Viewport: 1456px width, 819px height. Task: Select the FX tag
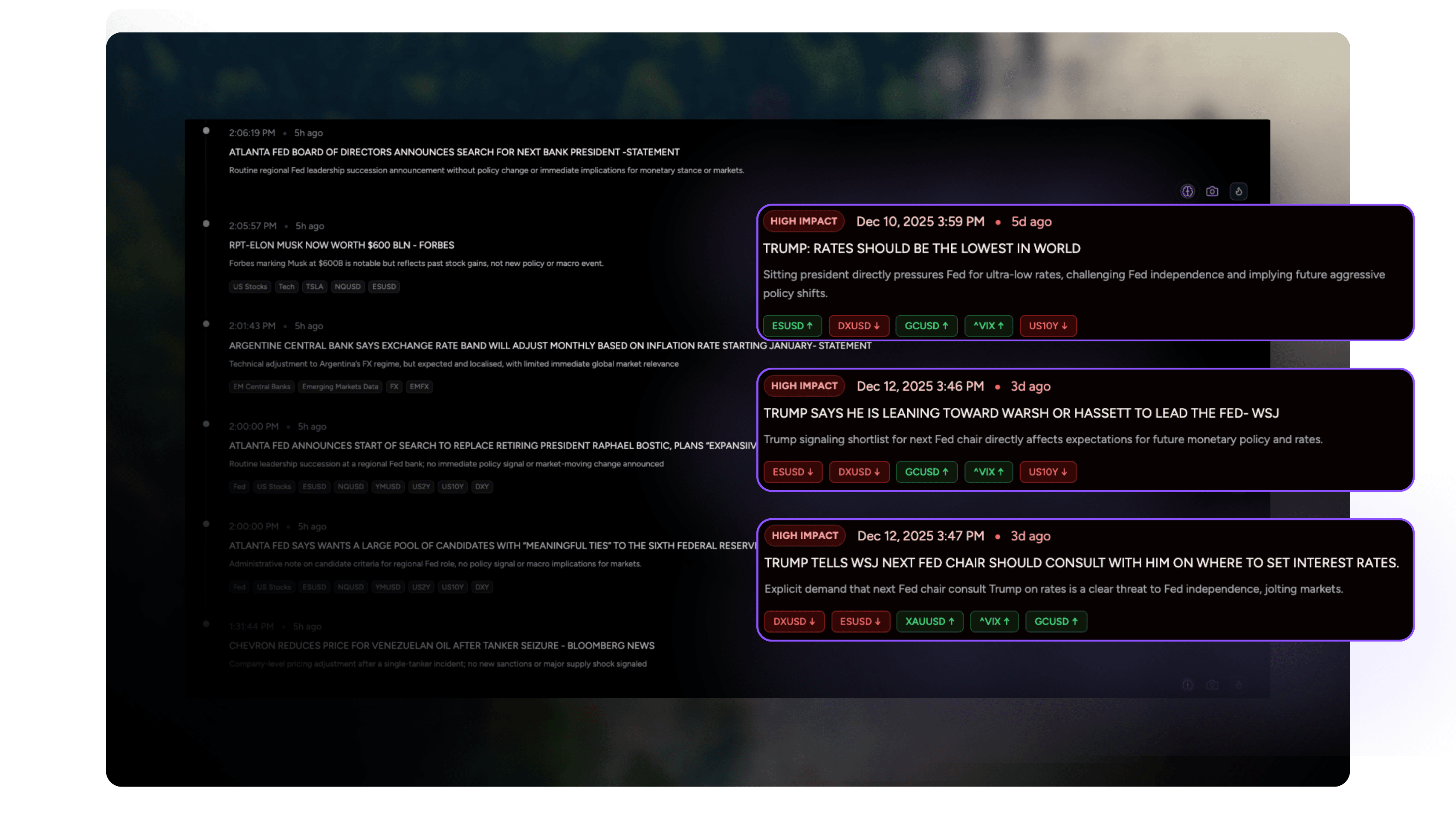(394, 387)
